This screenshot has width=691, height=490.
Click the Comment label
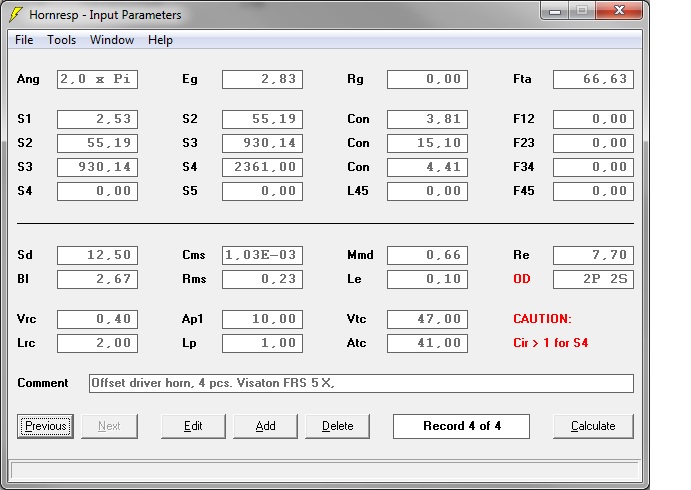pos(43,383)
